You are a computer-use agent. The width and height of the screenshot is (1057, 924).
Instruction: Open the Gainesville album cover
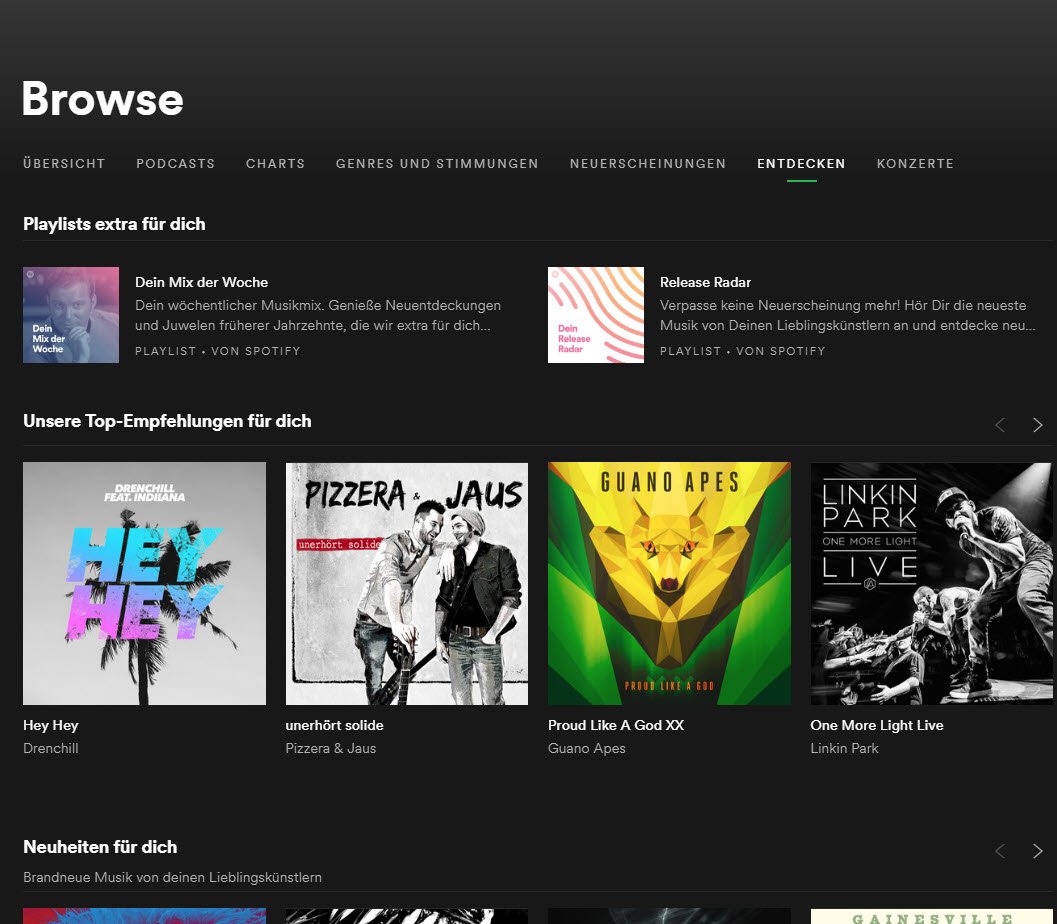coord(931,916)
